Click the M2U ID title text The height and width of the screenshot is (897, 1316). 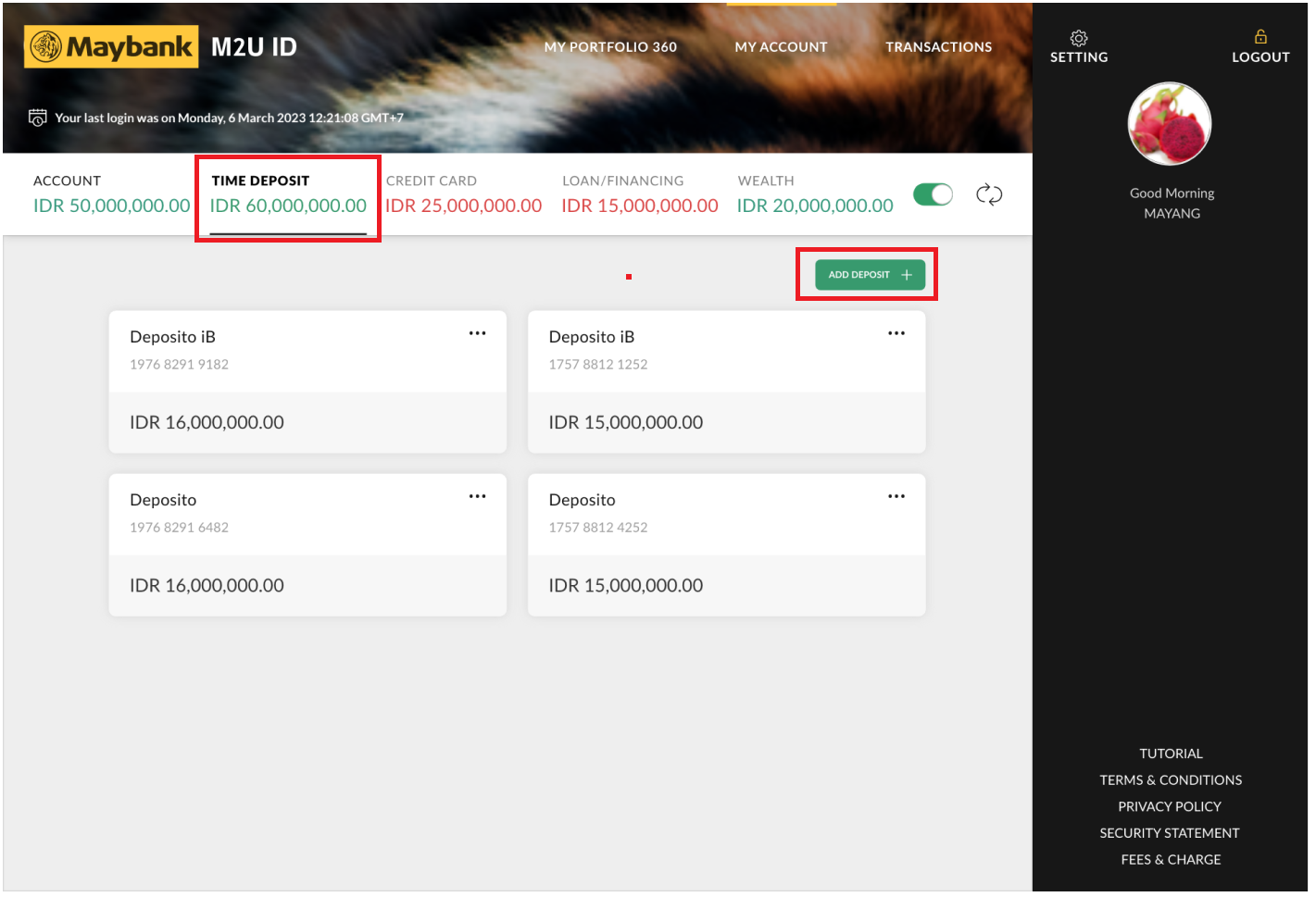point(254,47)
